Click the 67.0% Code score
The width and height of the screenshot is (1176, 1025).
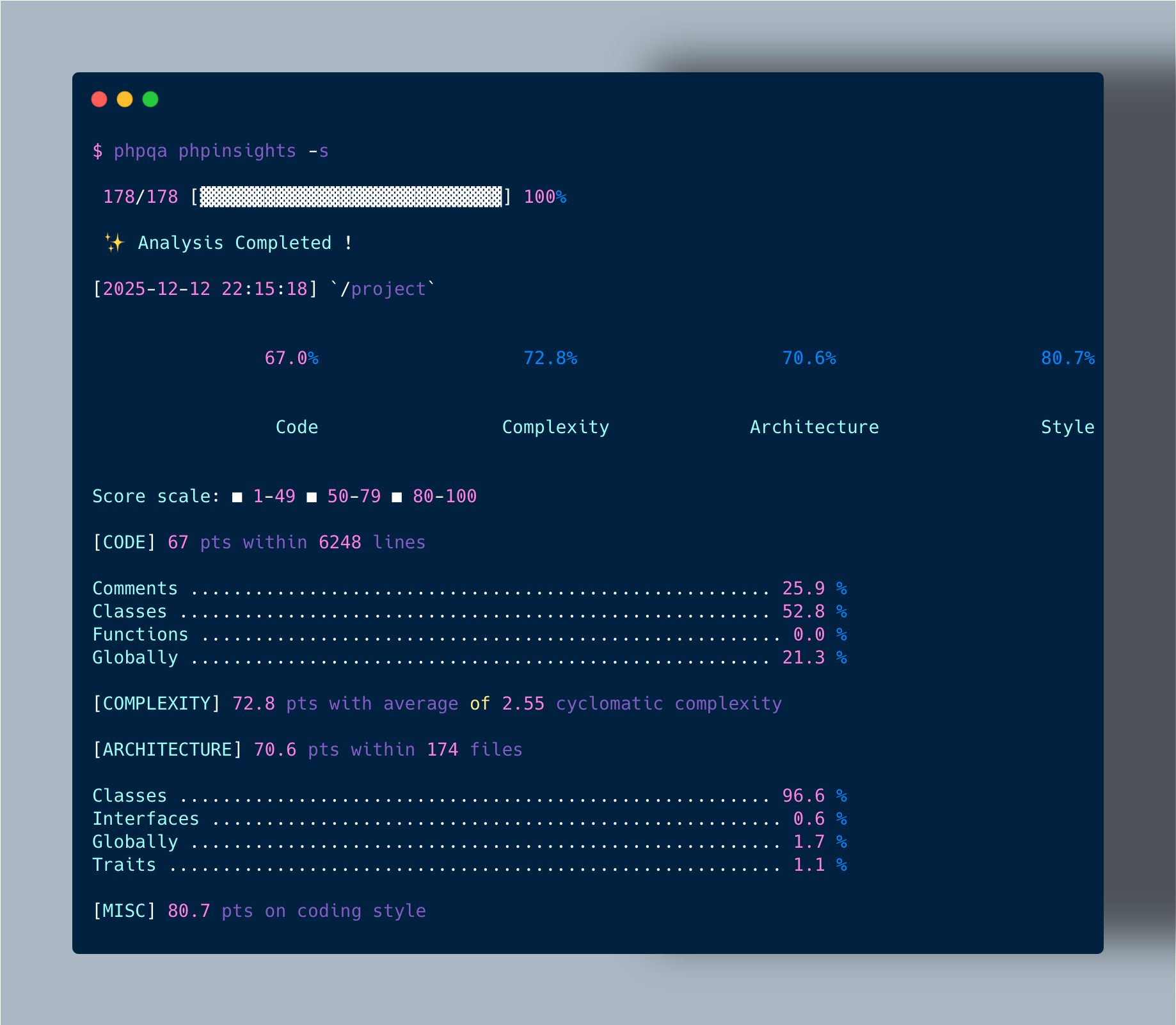click(x=291, y=358)
